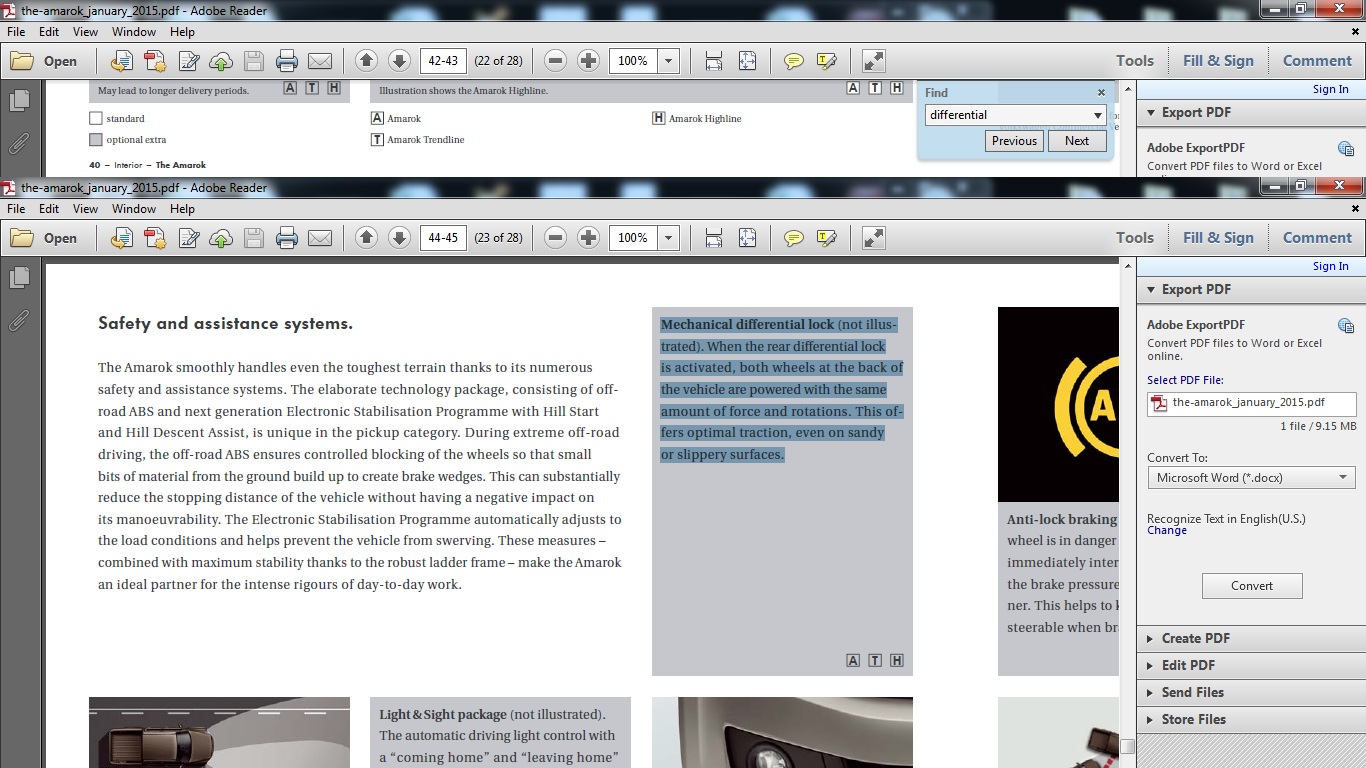
Task: Open Window menu in the lower window
Action: [134, 209]
